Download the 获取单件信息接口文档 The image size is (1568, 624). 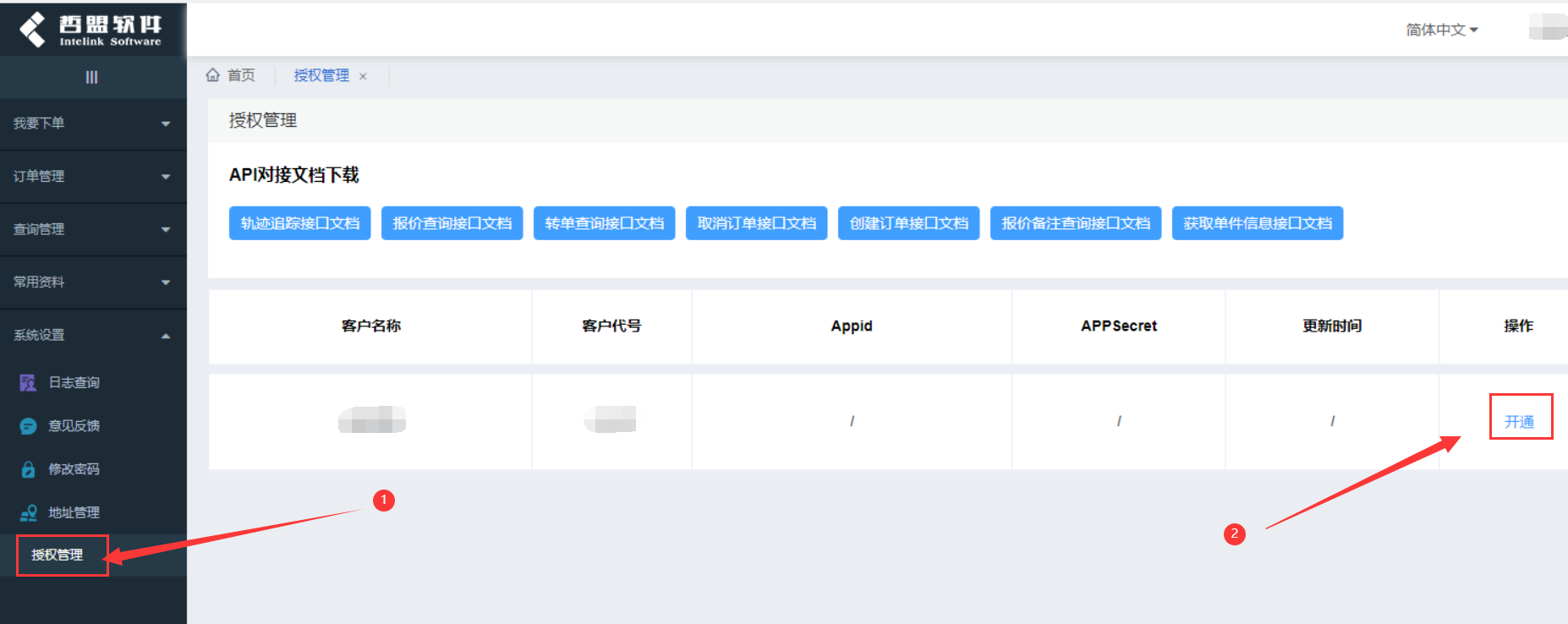tap(1257, 223)
